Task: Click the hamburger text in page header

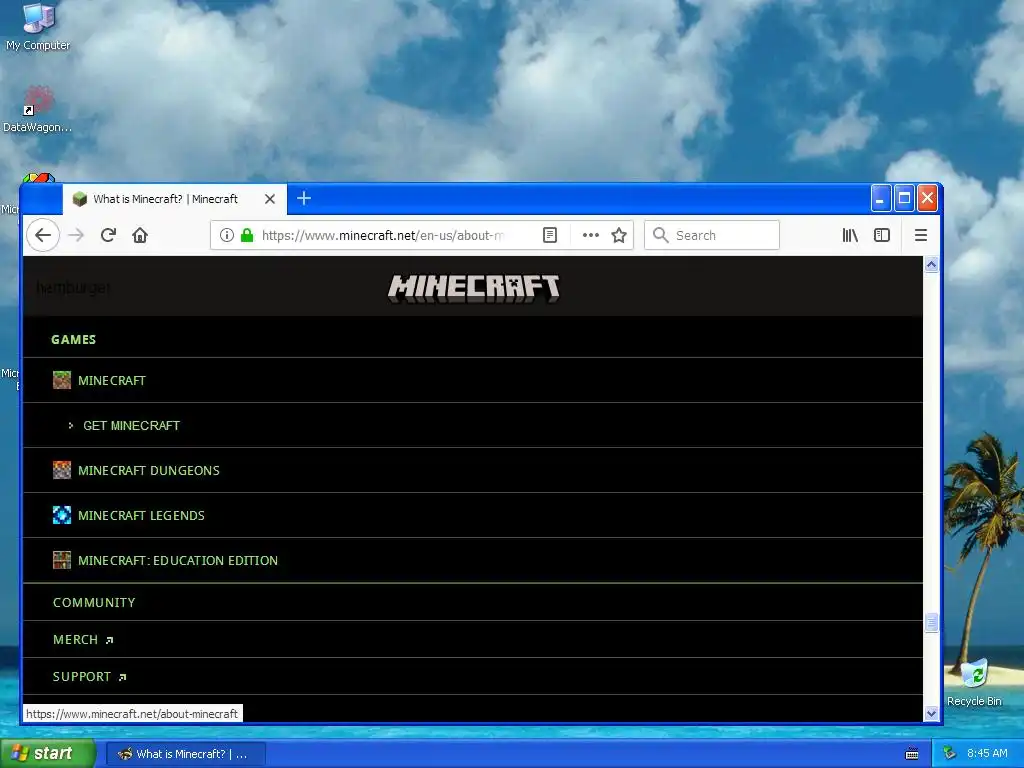Action: [74, 287]
